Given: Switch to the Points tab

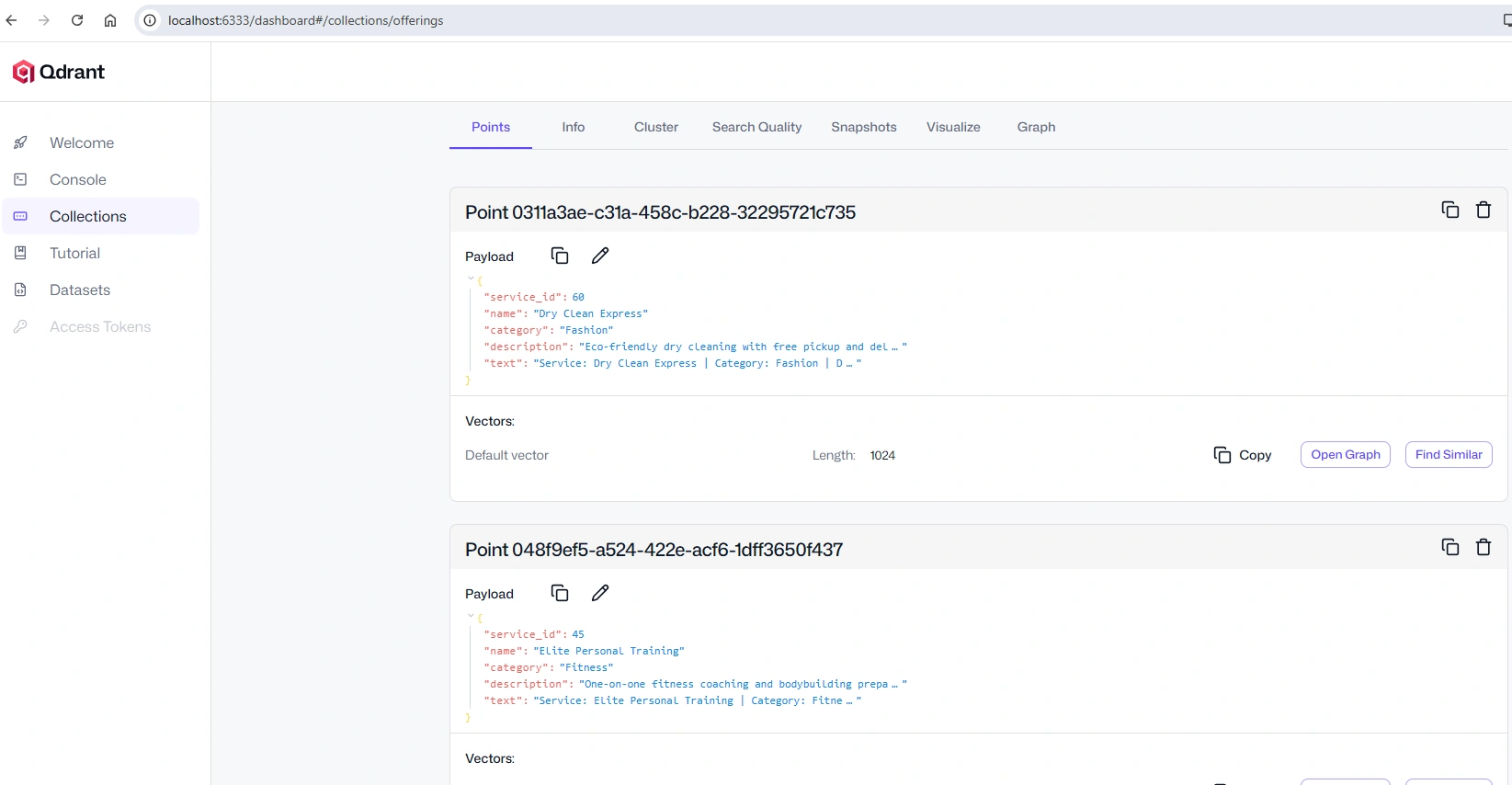Looking at the screenshot, I should (491, 127).
